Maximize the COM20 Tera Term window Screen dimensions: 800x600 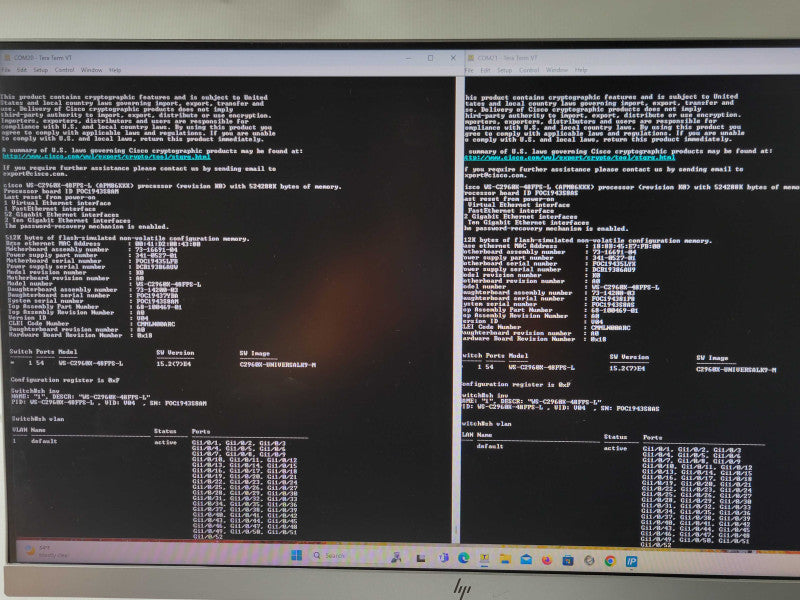tap(431, 58)
